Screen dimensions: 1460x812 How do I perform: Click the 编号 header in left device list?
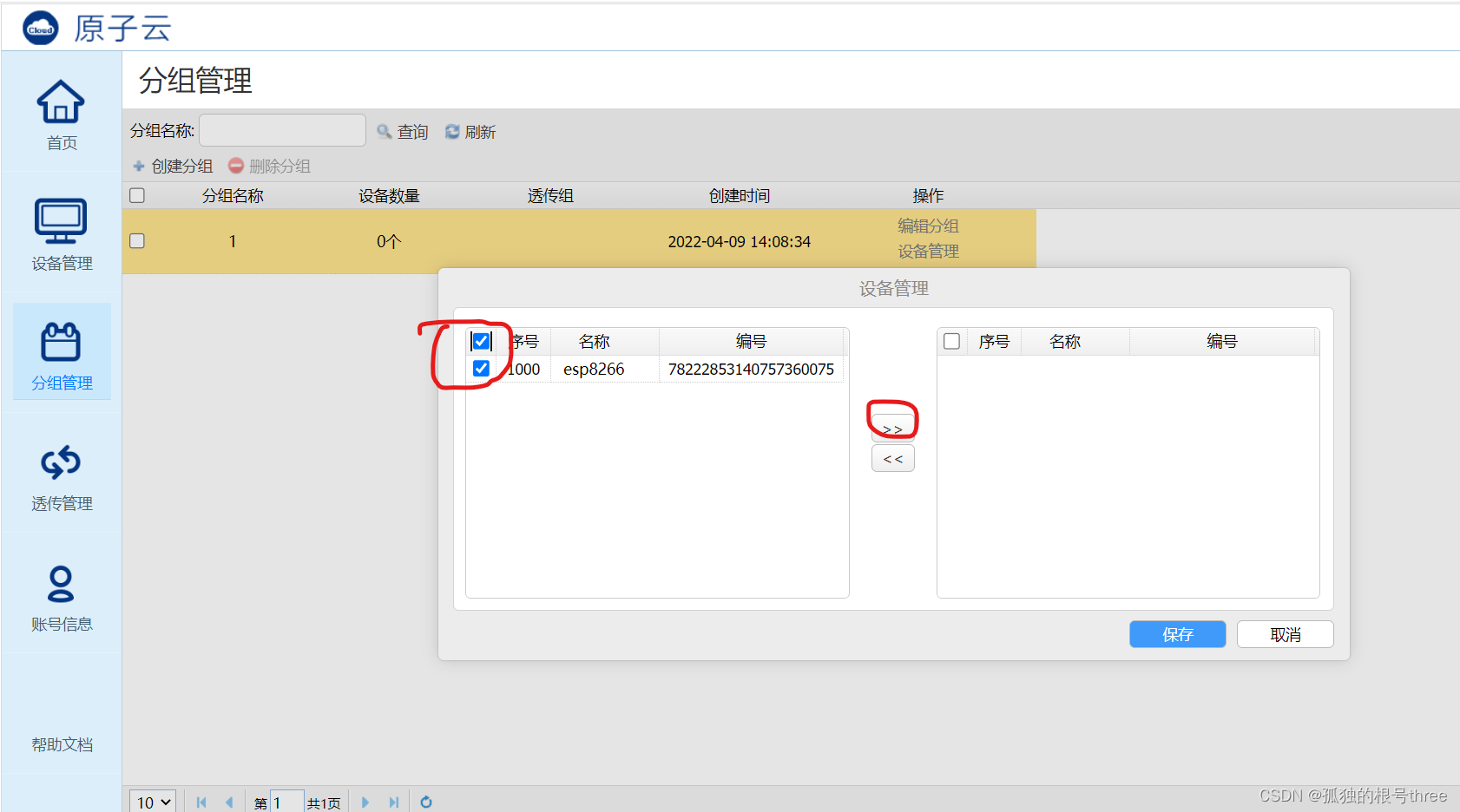(x=751, y=342)
